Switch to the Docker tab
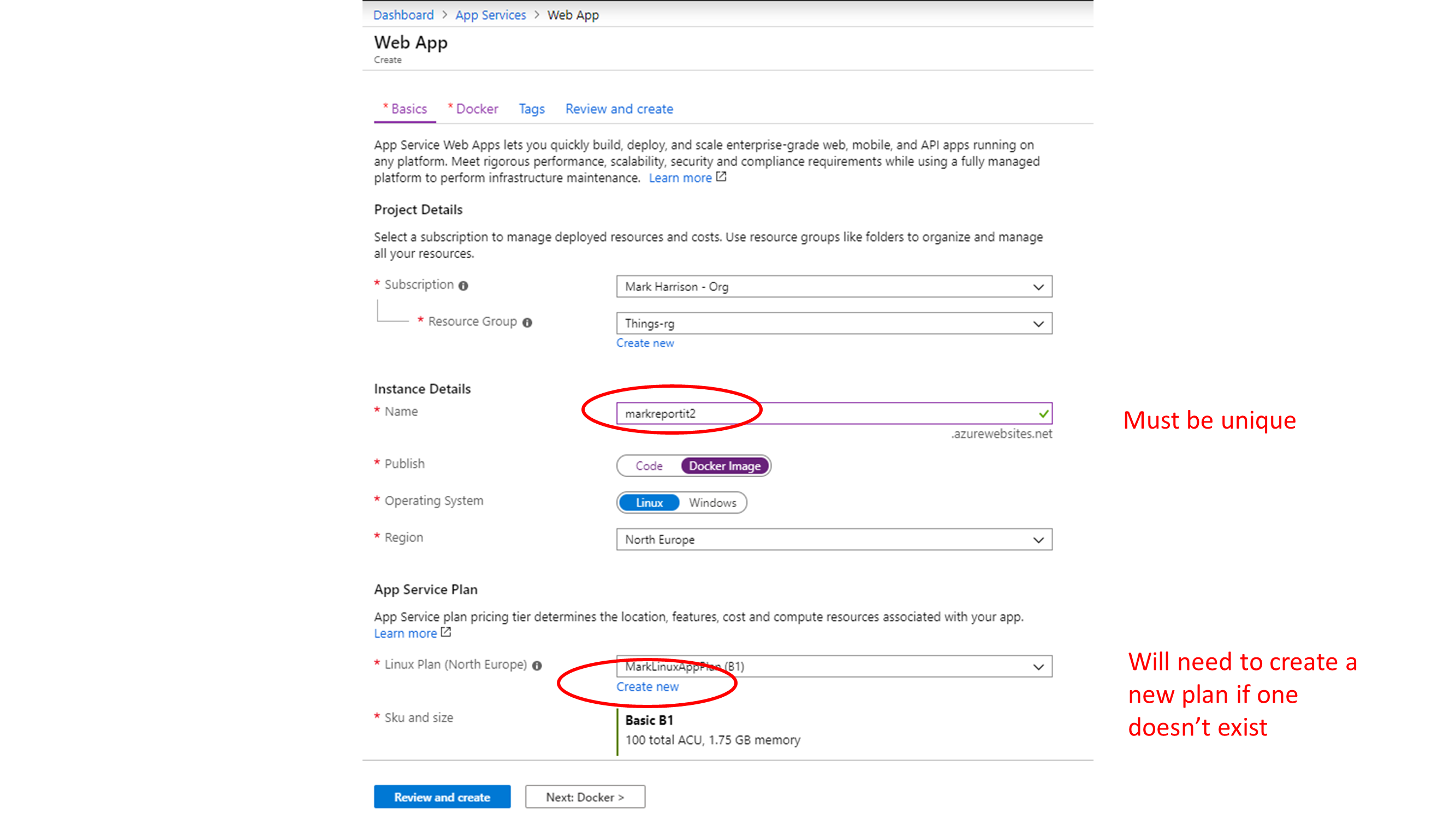The width and height of the screenshot is (1456, 819). click(476, 109)
